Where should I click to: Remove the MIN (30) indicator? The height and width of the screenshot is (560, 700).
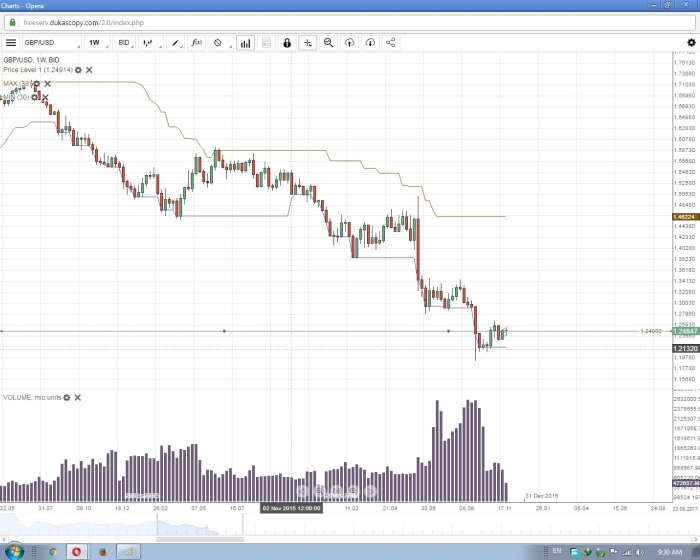click(x=45, y=97)
